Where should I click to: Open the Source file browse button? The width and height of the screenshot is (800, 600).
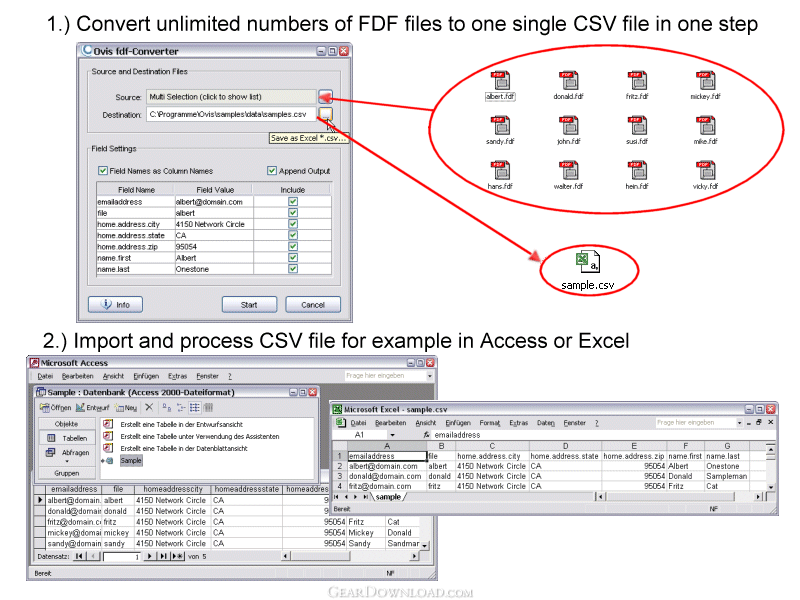coord(325,96)
